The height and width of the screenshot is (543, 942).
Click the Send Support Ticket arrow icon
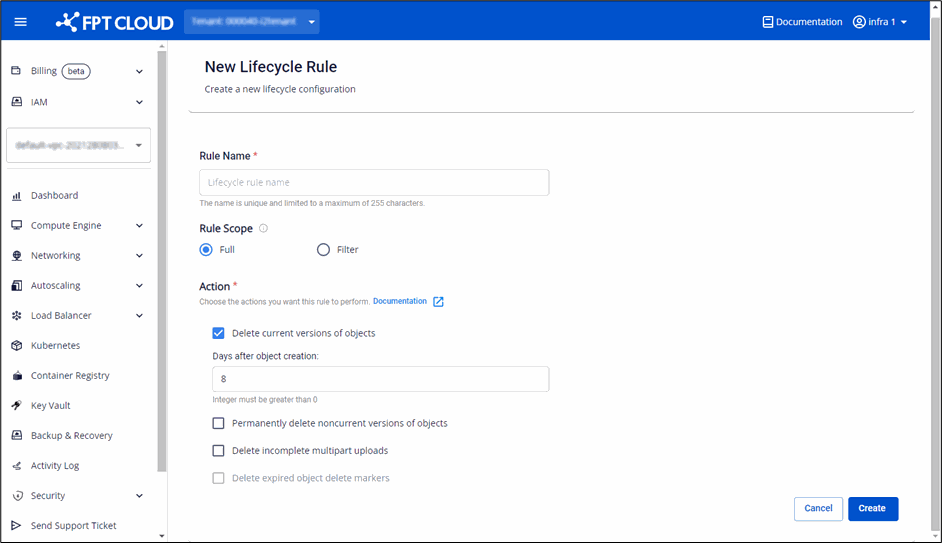pyautogui.click(x=16, y=526)
